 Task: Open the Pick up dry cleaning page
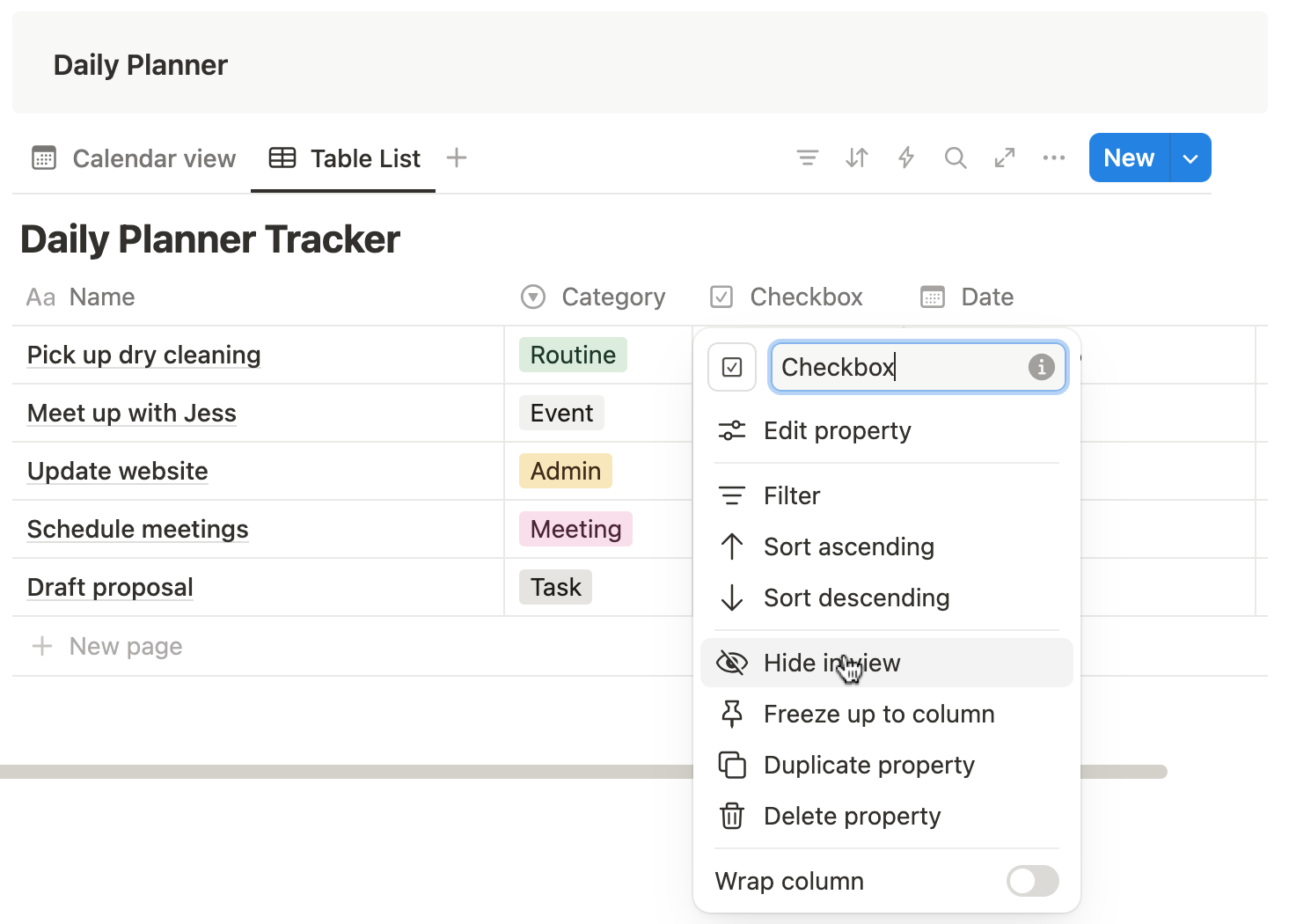[144, 355]
